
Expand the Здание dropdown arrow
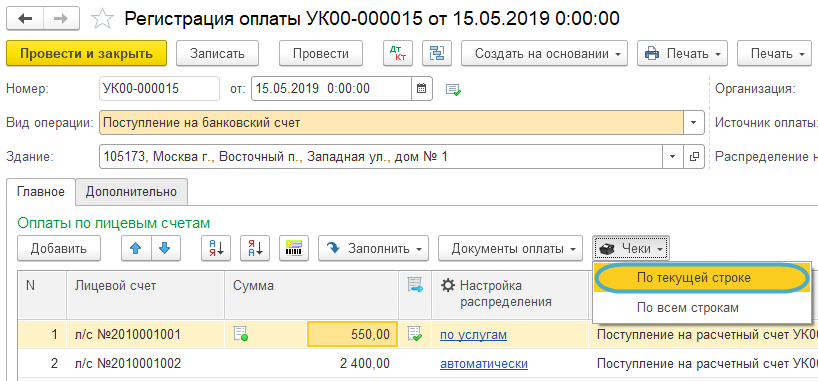(673, 157)
